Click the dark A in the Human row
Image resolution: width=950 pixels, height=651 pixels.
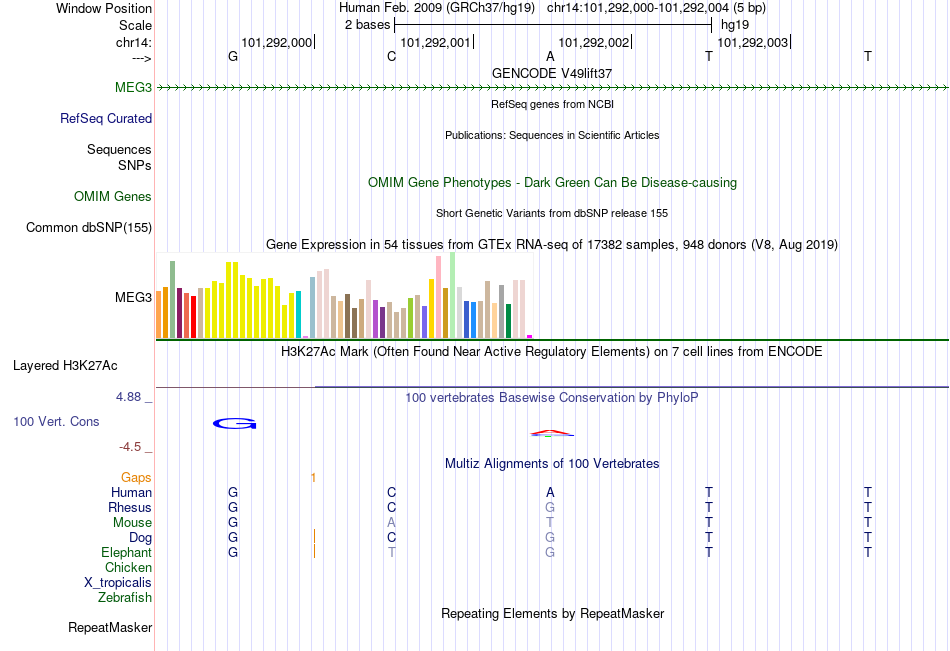pyautogui.click(x=550, y=492)
